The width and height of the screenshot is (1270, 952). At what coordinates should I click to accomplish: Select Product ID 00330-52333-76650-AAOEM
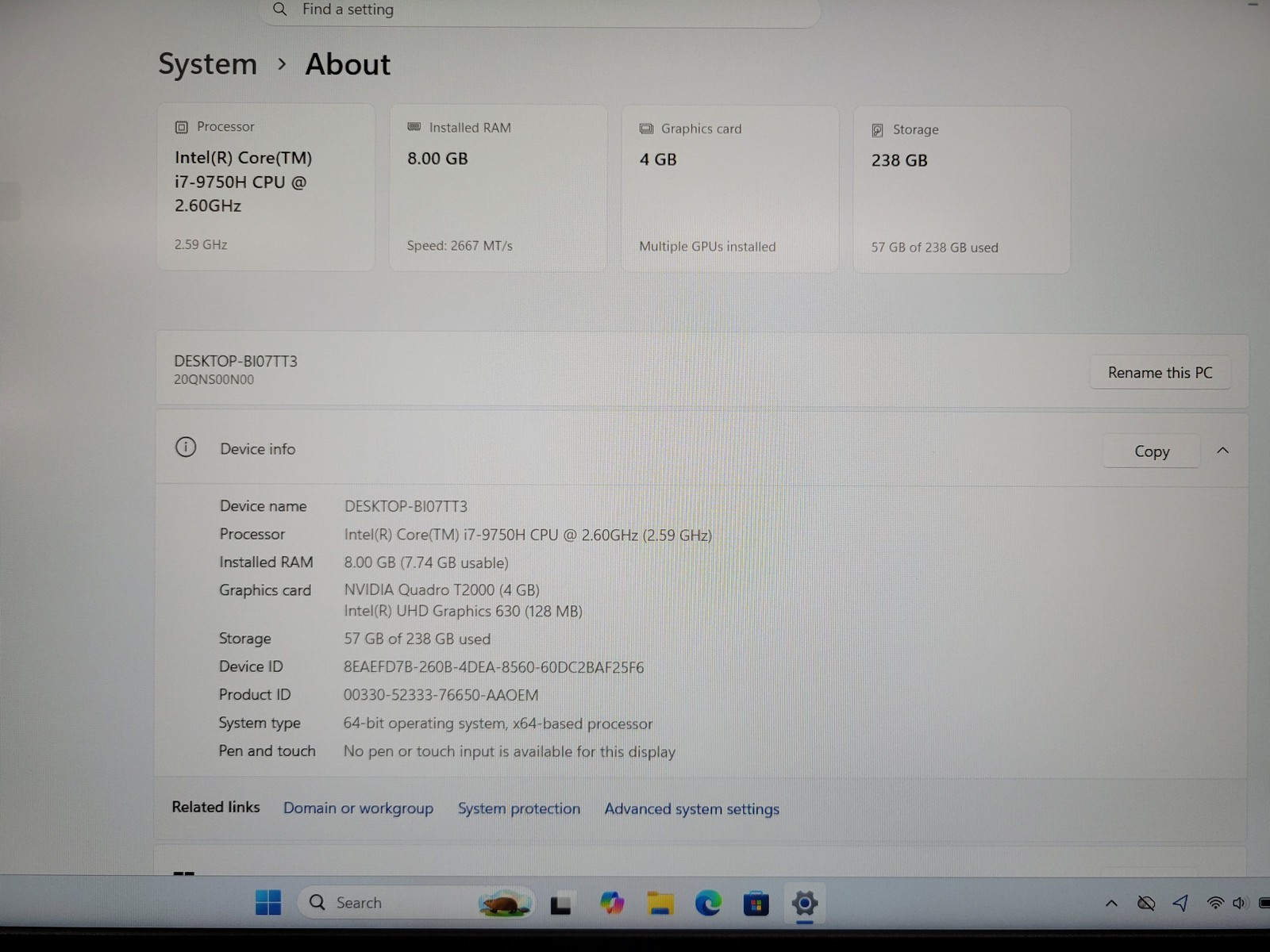[x=441, y=695]
